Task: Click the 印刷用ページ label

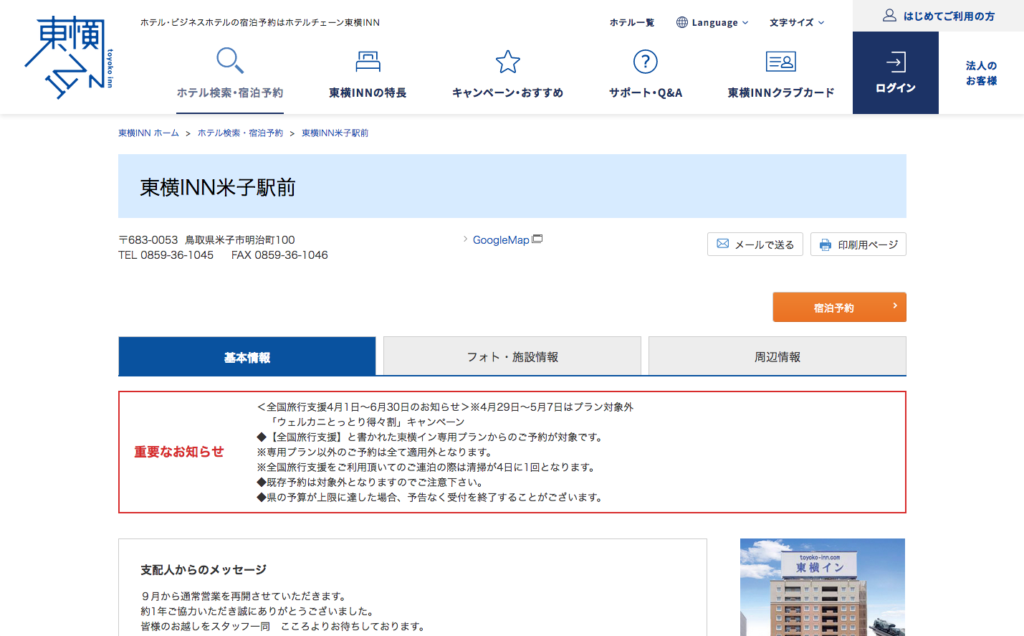Action: 868,245
